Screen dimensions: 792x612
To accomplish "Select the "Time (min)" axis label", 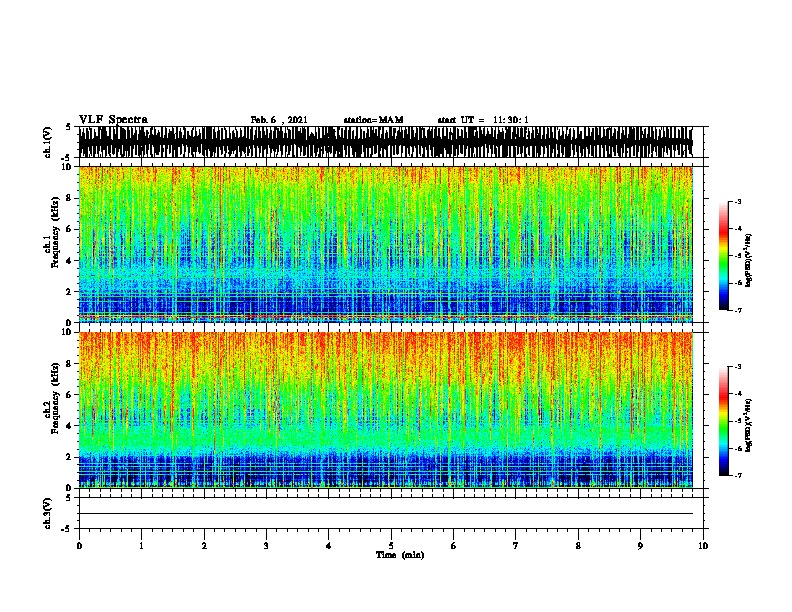I will [400, 555].
